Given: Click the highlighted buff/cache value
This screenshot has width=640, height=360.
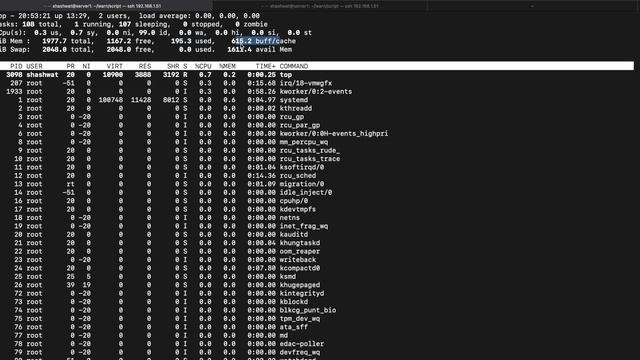Looking at the screenshot, I should coord(263,41).
